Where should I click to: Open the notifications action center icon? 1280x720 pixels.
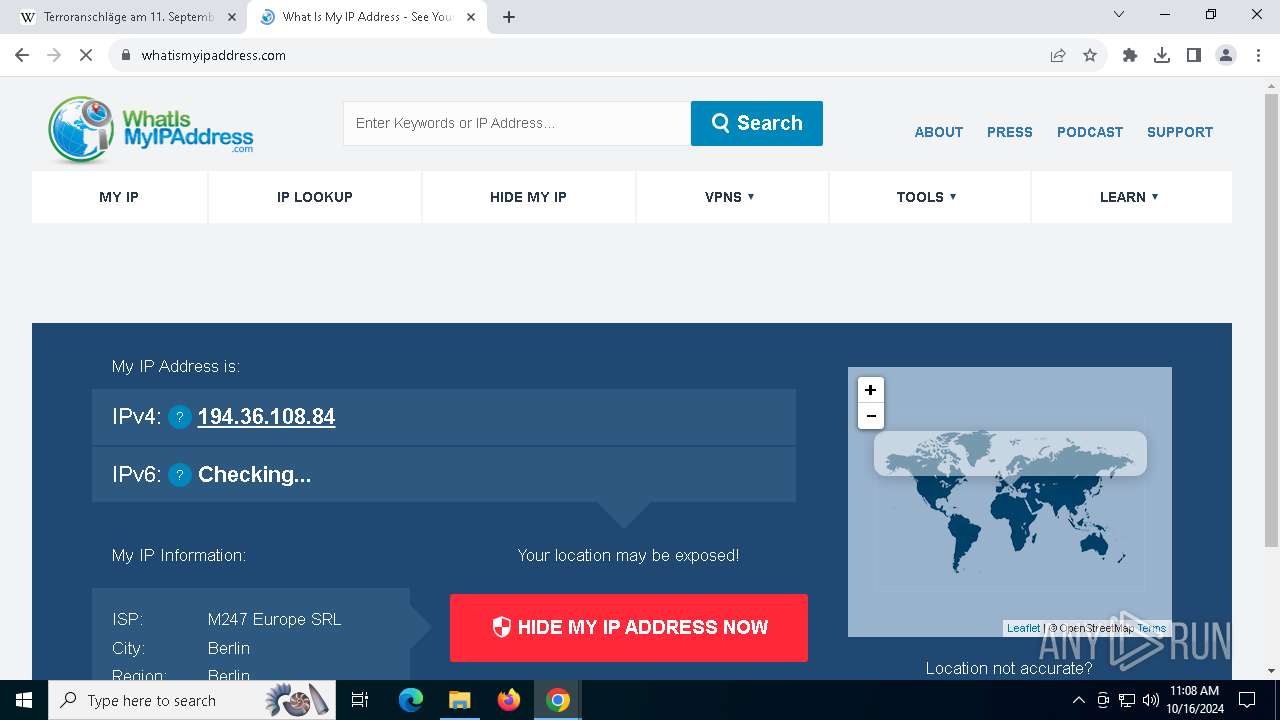[1247, 700]
